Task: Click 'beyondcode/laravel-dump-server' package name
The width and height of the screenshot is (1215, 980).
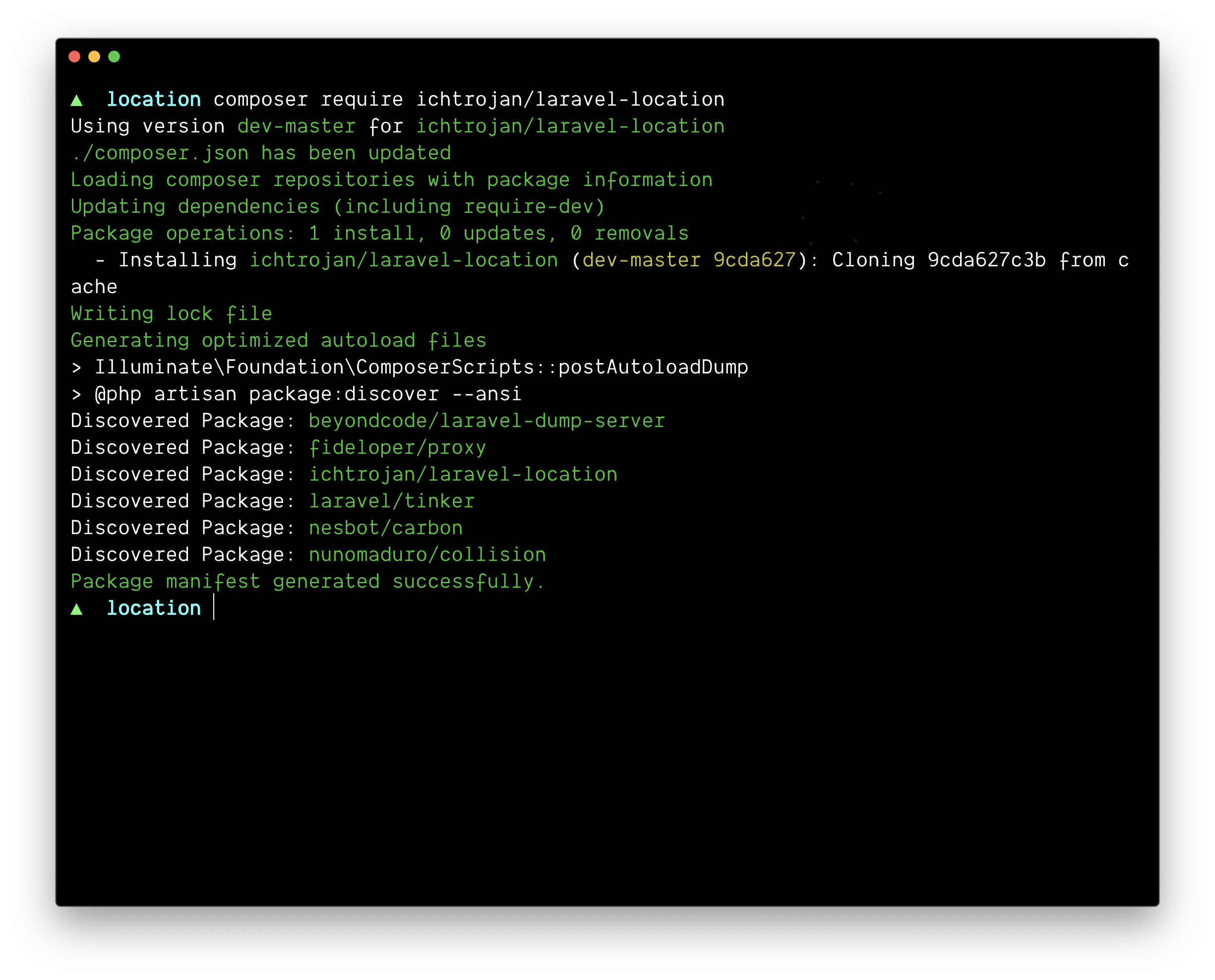Action: click(x=486, y=421)
